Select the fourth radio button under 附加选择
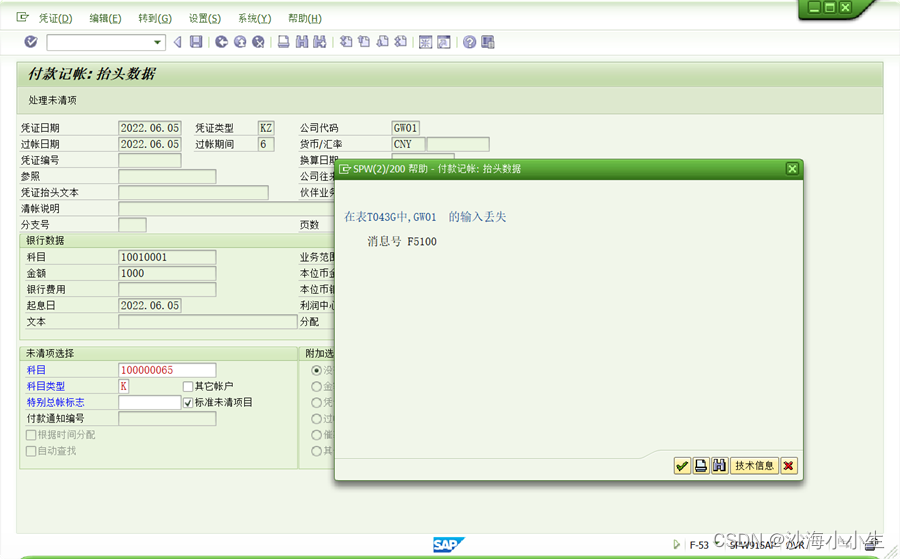Viewport: 900px width, 559px height. (316, 418)
